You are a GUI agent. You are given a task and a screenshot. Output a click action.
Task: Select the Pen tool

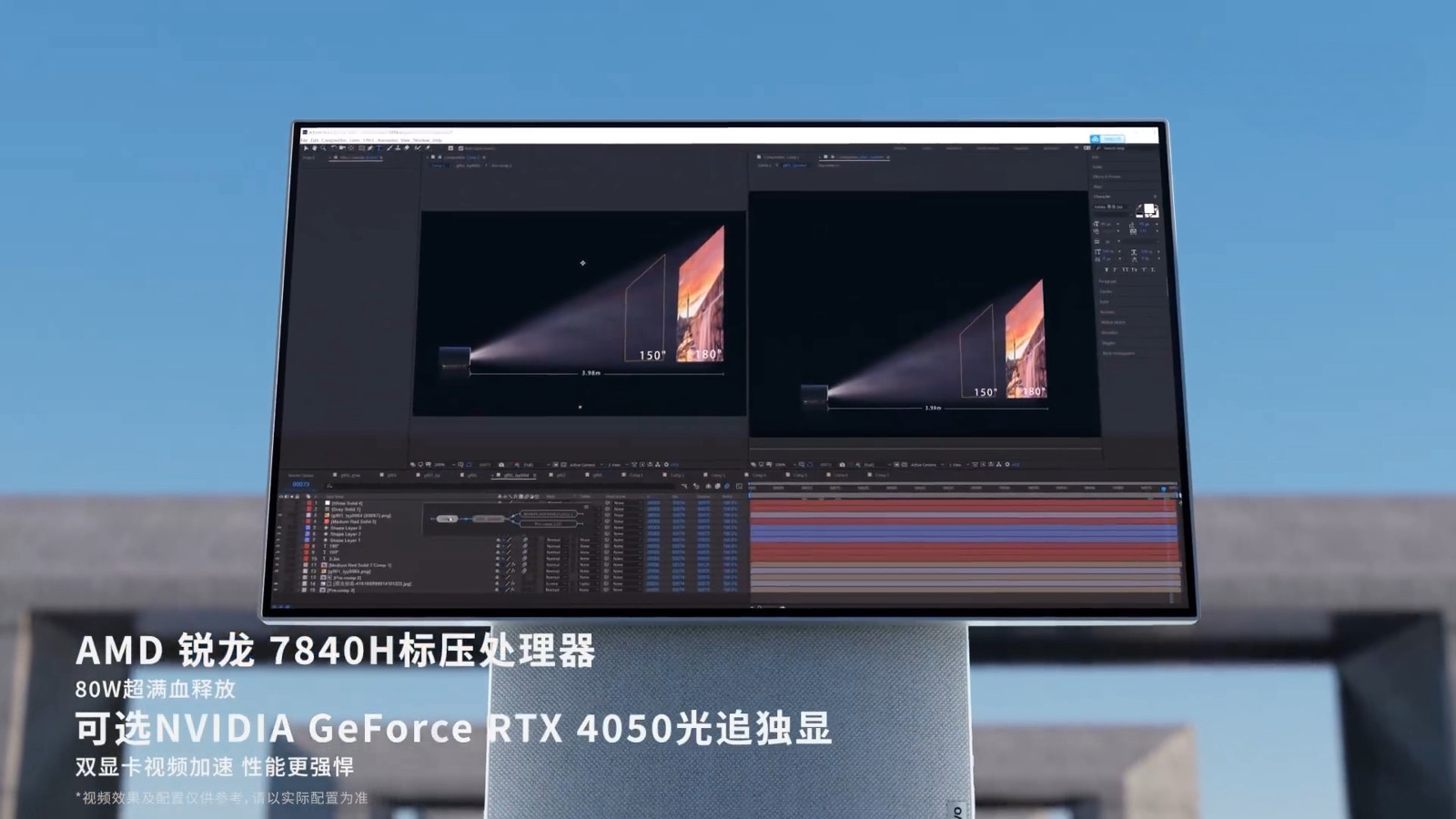369,148
